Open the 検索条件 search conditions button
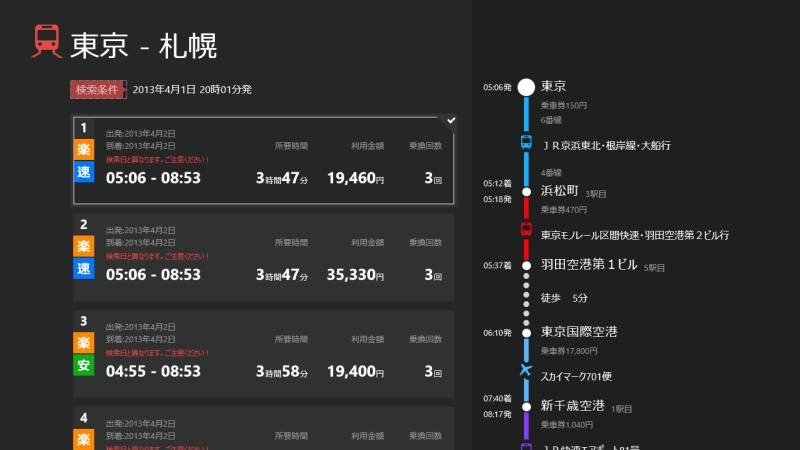This screenshot has height=450, width=800. 98,90
